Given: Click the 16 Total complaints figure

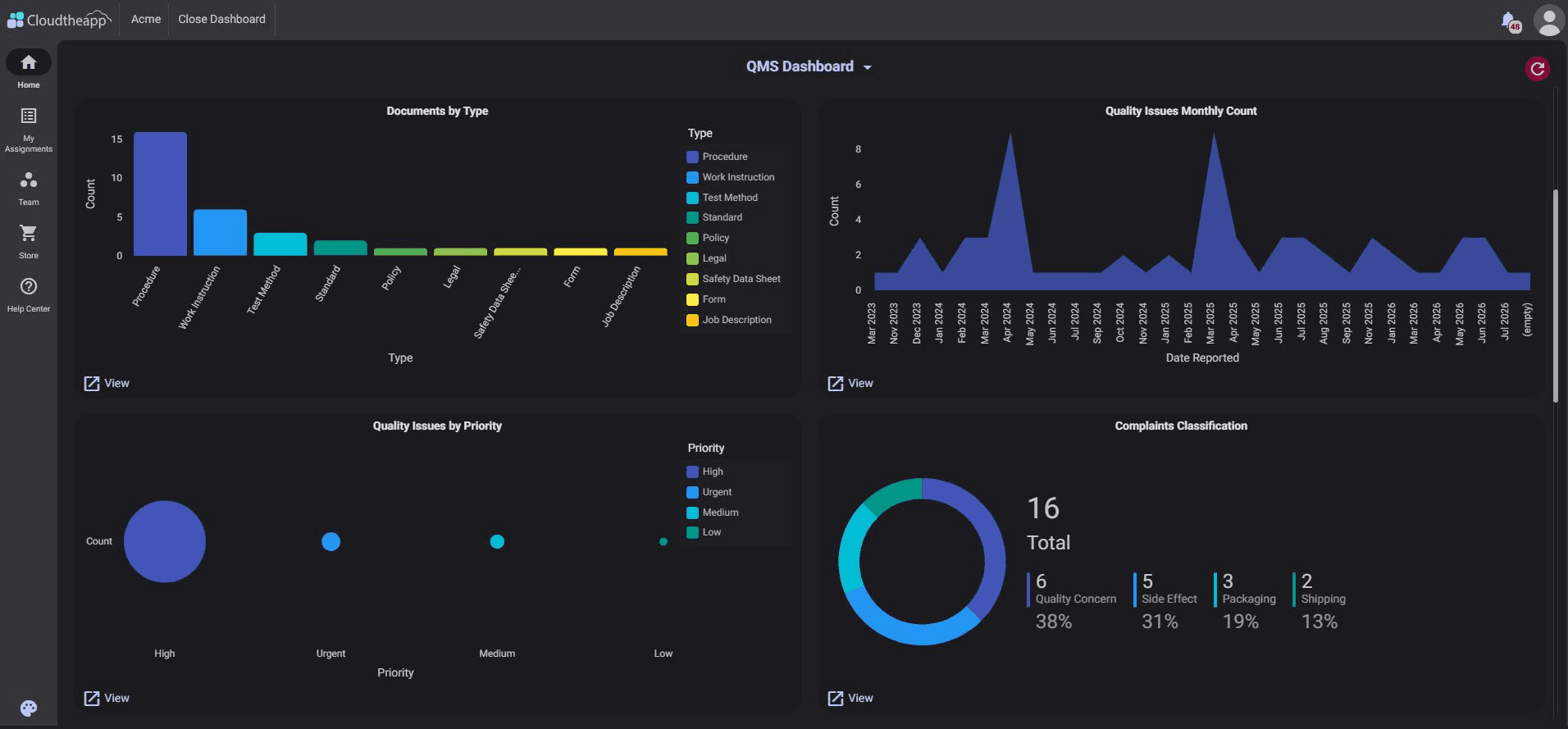Looking at the screenshot, I should [1049, 523].
